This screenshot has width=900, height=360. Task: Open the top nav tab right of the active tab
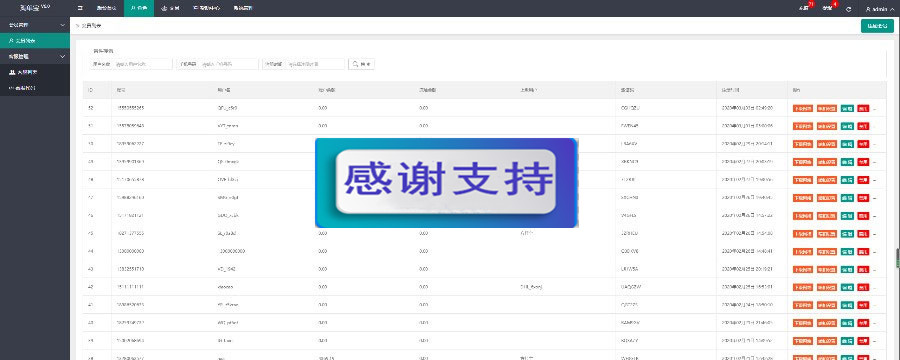tap(171, 8)
